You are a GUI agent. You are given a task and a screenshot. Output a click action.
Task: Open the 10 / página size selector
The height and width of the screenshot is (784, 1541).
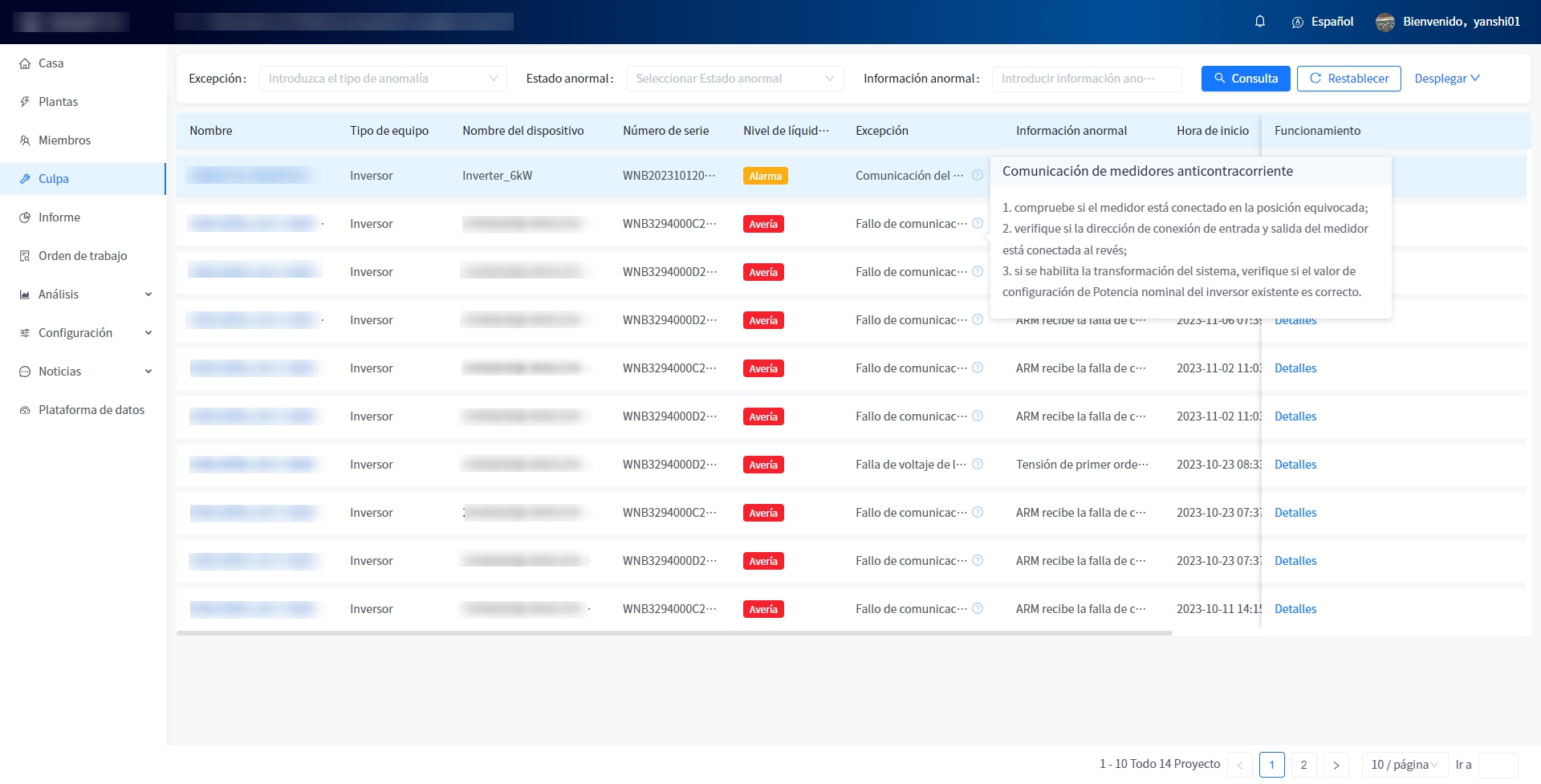(x=1404, y=765)
